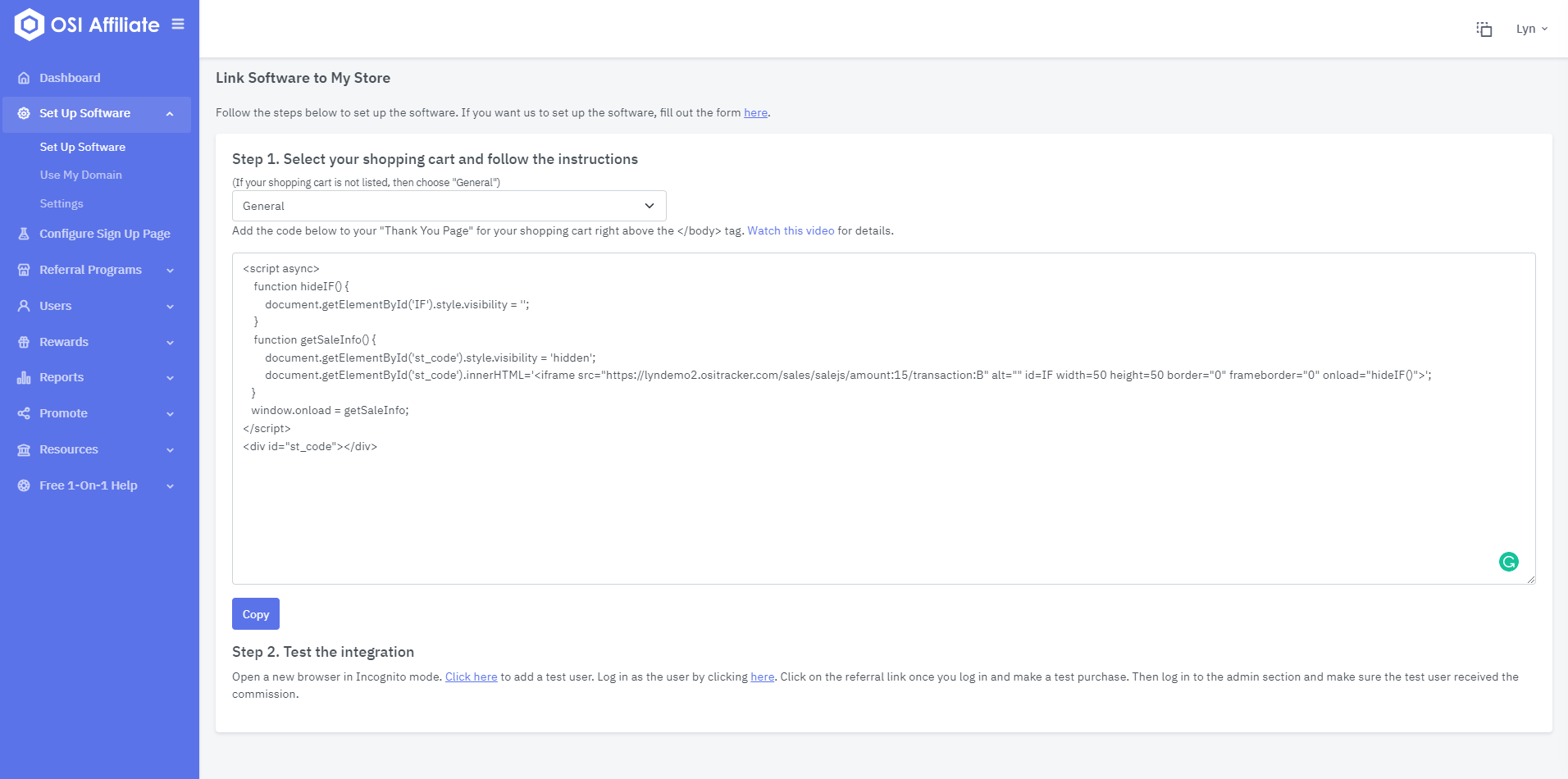Viewport: 1568px width, 779px height.
Task: Open Free 1-On-1 Help menu item
Action: (97, 485)
